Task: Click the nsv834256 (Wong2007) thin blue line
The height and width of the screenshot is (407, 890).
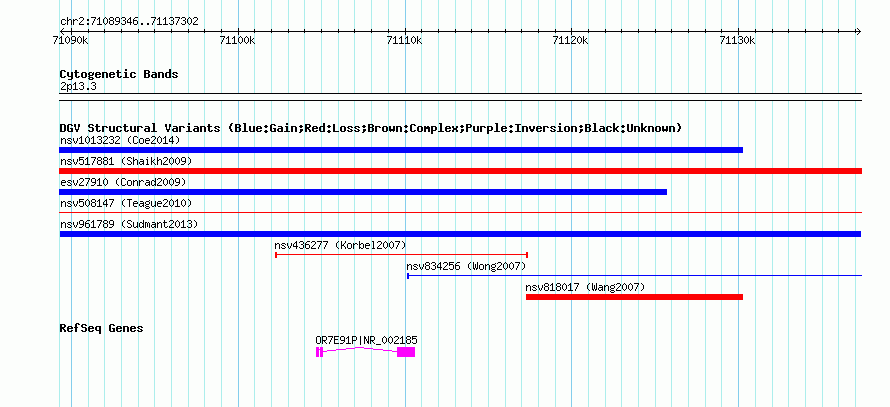Action: [635, 276]
